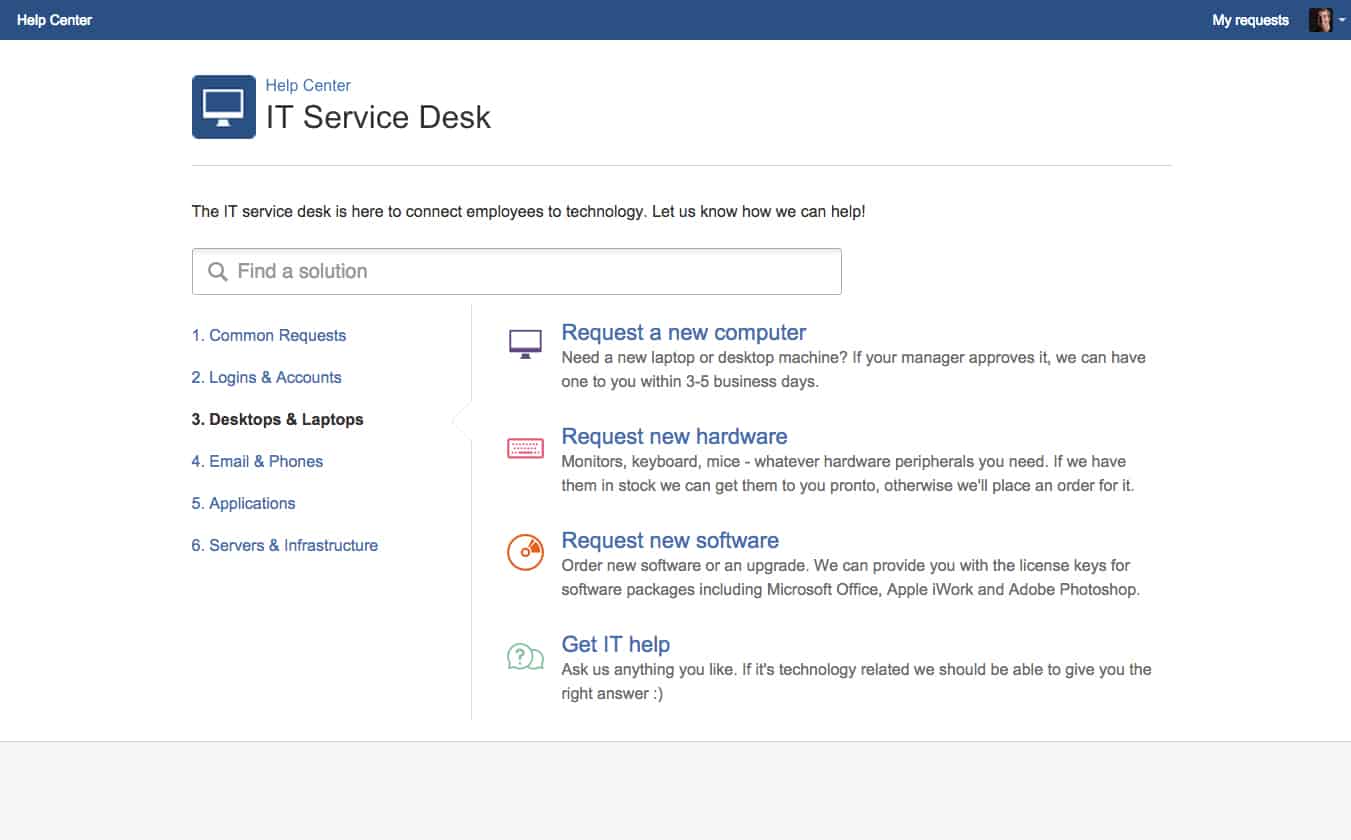Click the red keyboard icon beside Request new hardware
The width and height of the screenshot is (1351, 840).
point(525,449)
